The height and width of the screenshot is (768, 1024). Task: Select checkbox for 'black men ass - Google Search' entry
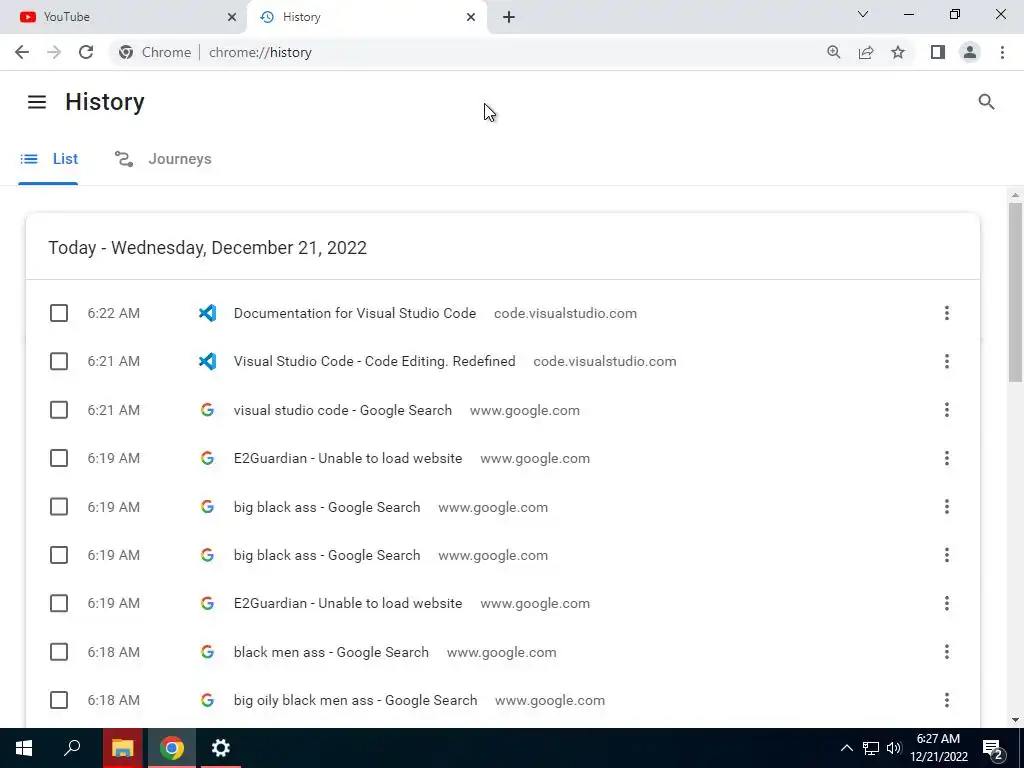[x=59, y=652]
